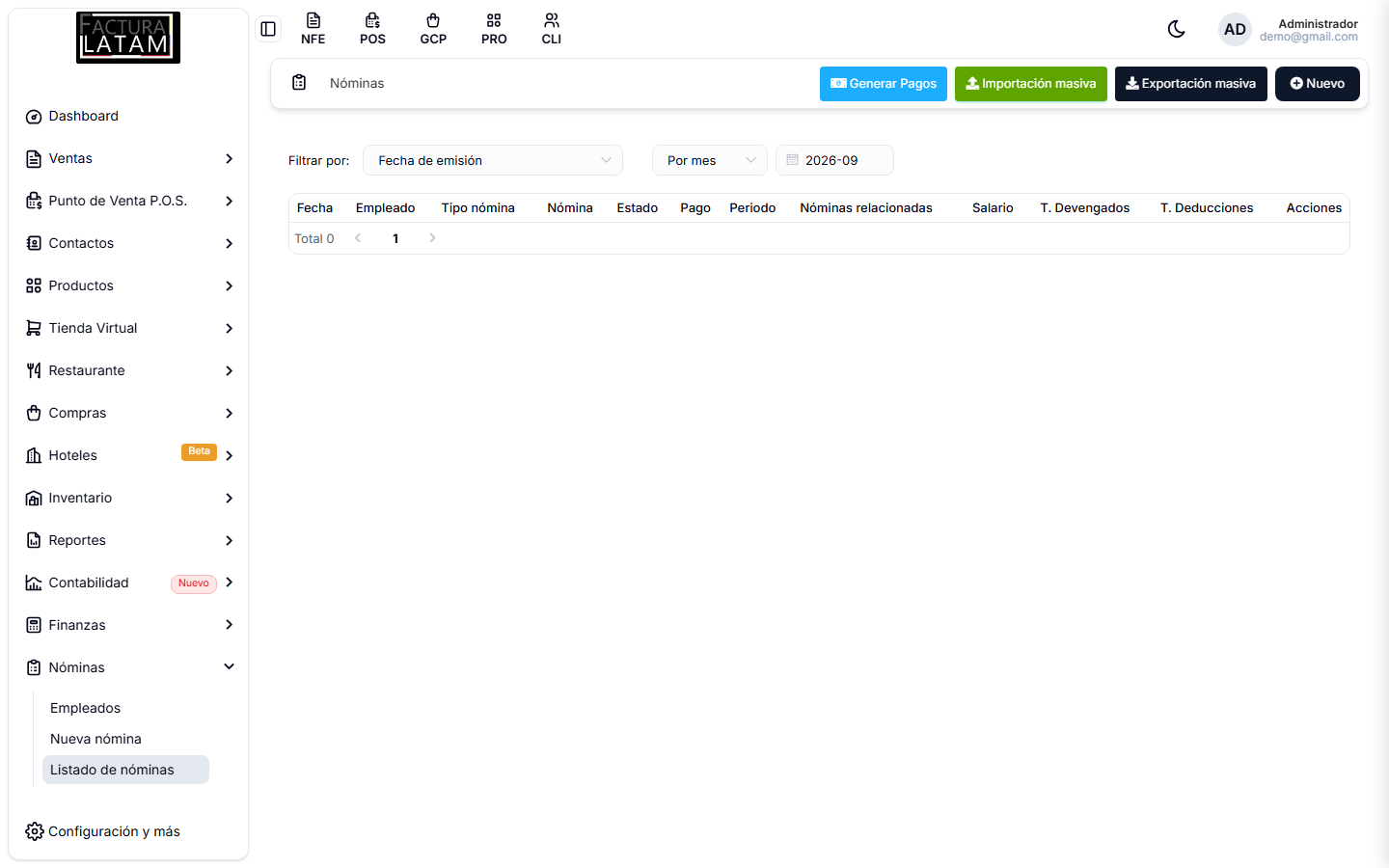
Task: Click the Generar Pagos button
Action: (x=884, y=84)
